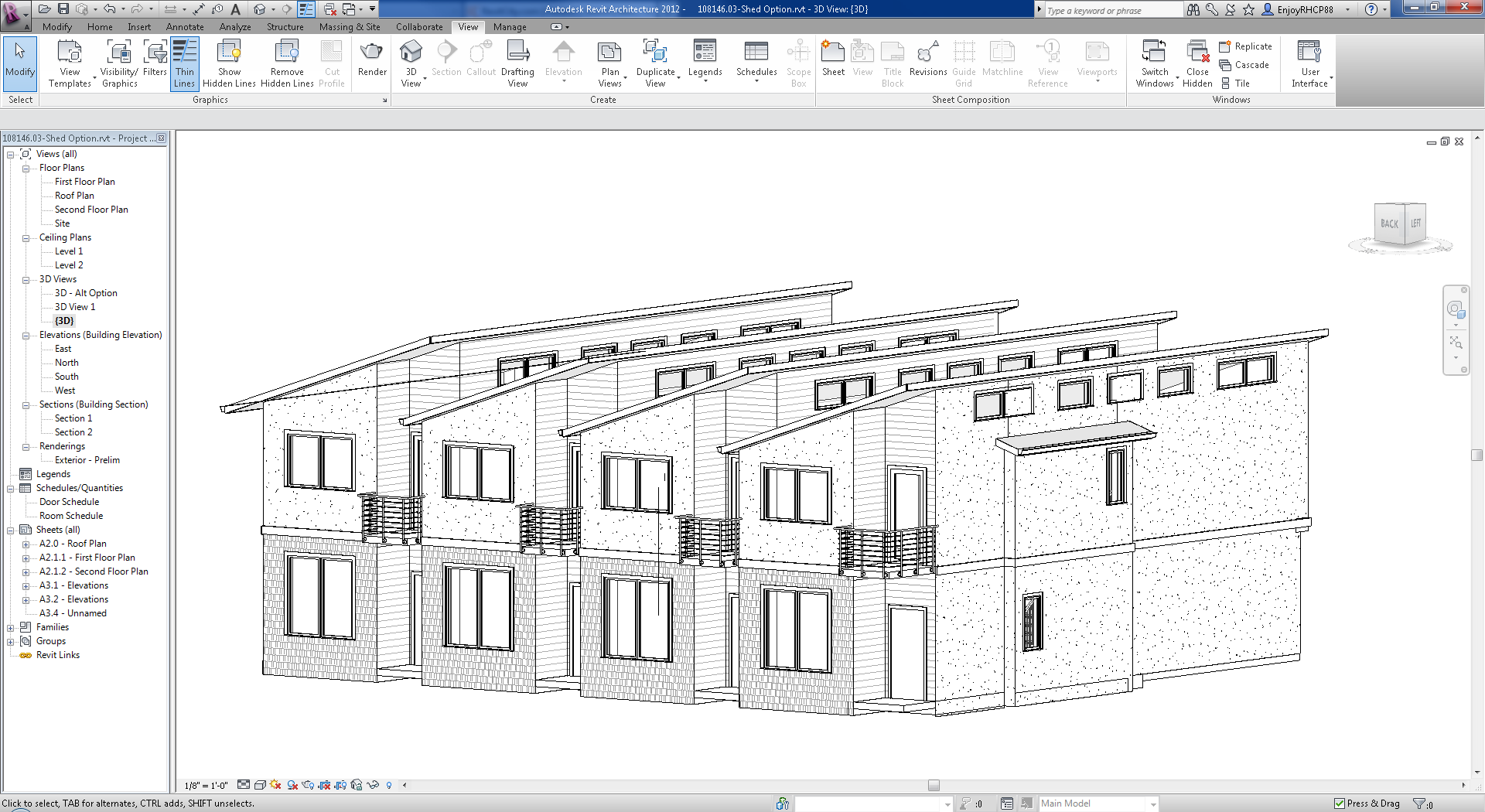Select the Revit Links item
This screenshot has width=1485, height=812.
click(57, 655)
